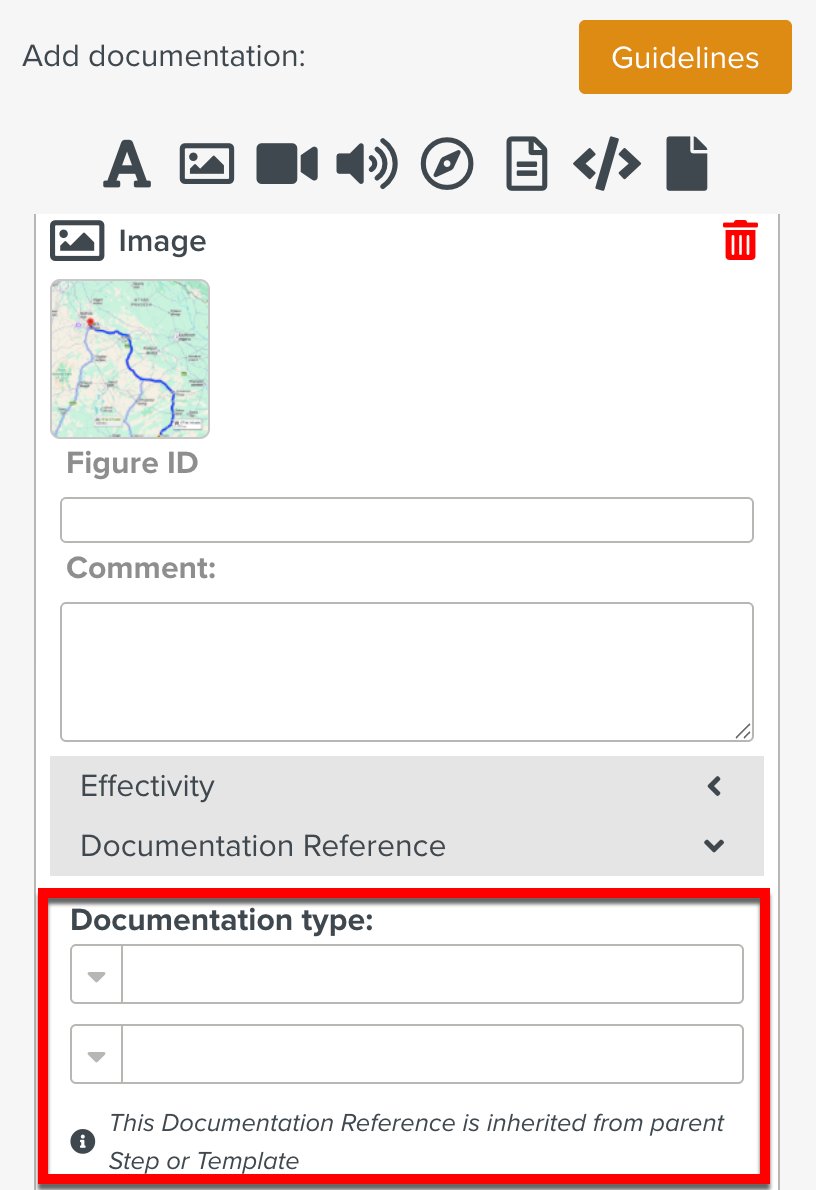Click the compass icon in toolbar
This screenshot has width=818, height=1190.
[446, 164]
